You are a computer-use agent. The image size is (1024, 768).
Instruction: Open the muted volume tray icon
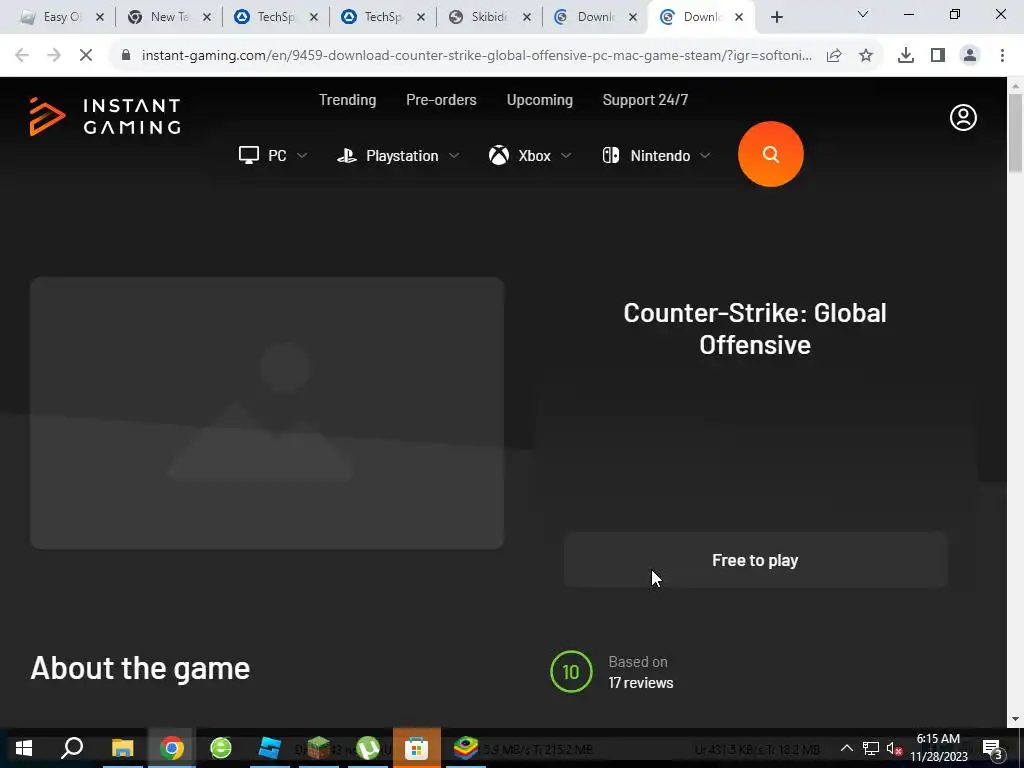click(x=894, y=748)
